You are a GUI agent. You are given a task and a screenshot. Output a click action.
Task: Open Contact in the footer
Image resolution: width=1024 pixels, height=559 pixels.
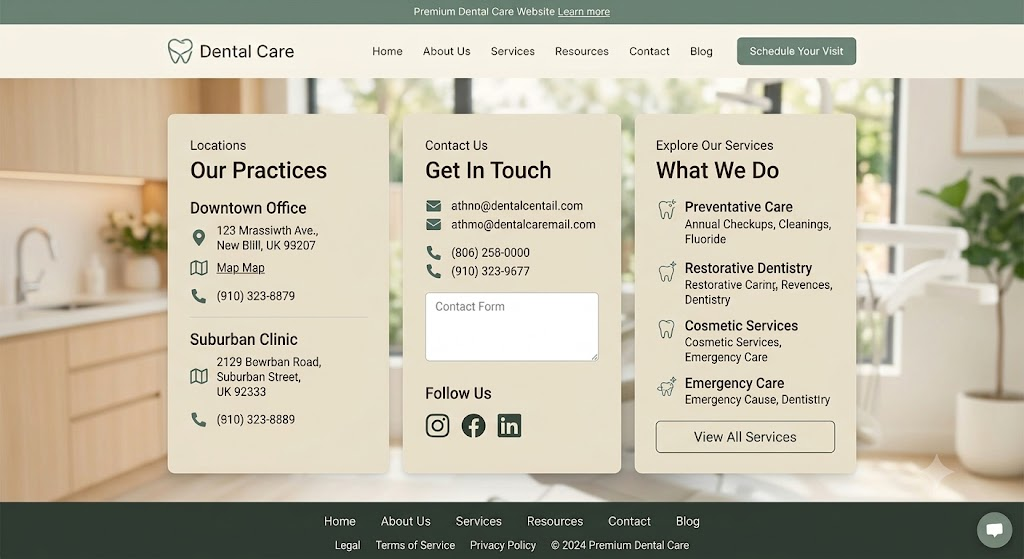(630, 521)
